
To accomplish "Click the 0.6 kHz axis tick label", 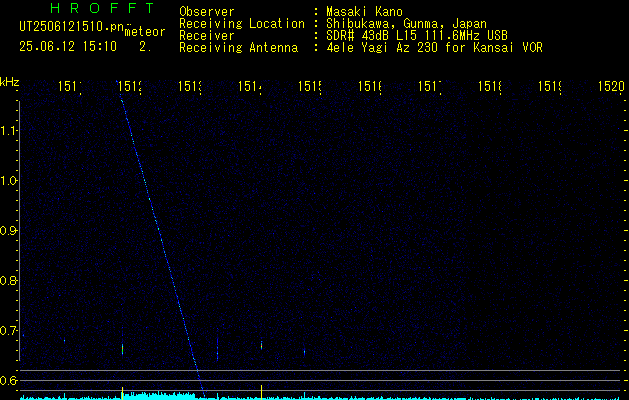I will tap(8, 380).
